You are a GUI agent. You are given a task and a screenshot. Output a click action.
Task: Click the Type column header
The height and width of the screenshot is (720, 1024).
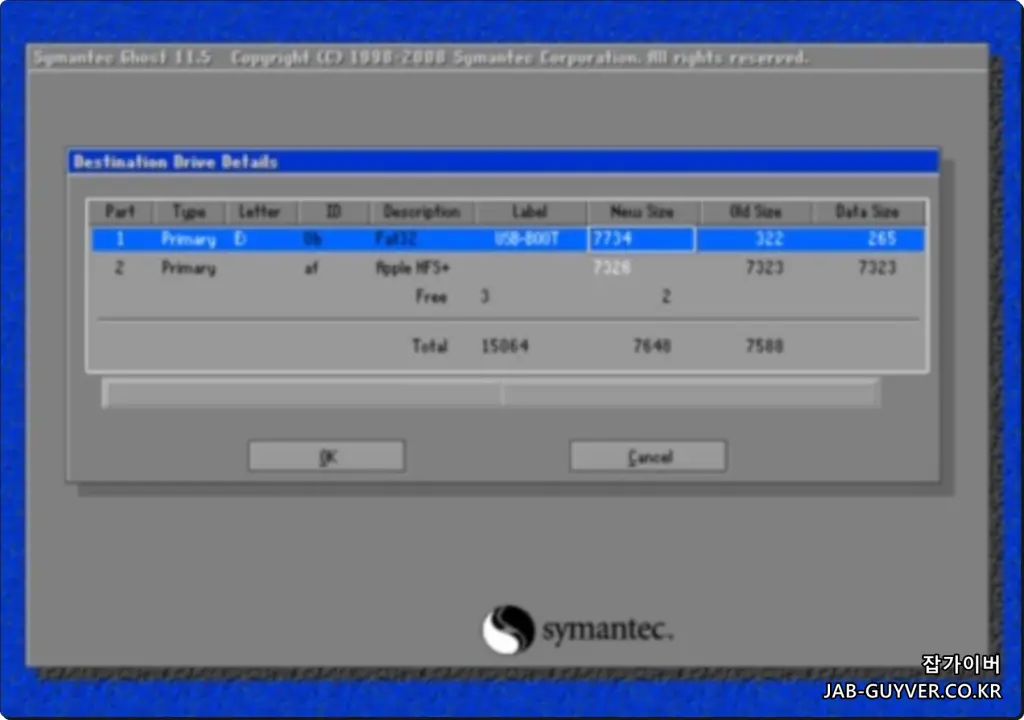[189, 212]
